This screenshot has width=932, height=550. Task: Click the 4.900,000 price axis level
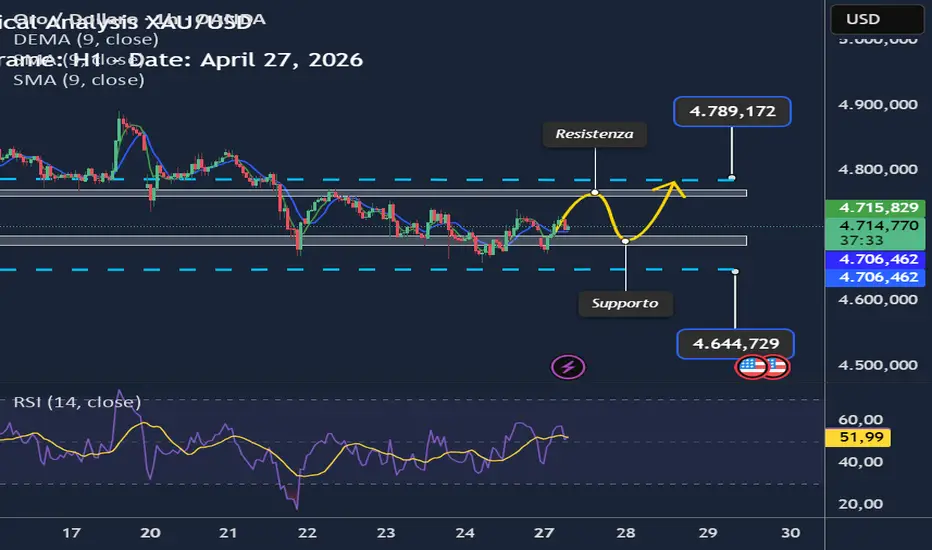click(x=877, y=105)
